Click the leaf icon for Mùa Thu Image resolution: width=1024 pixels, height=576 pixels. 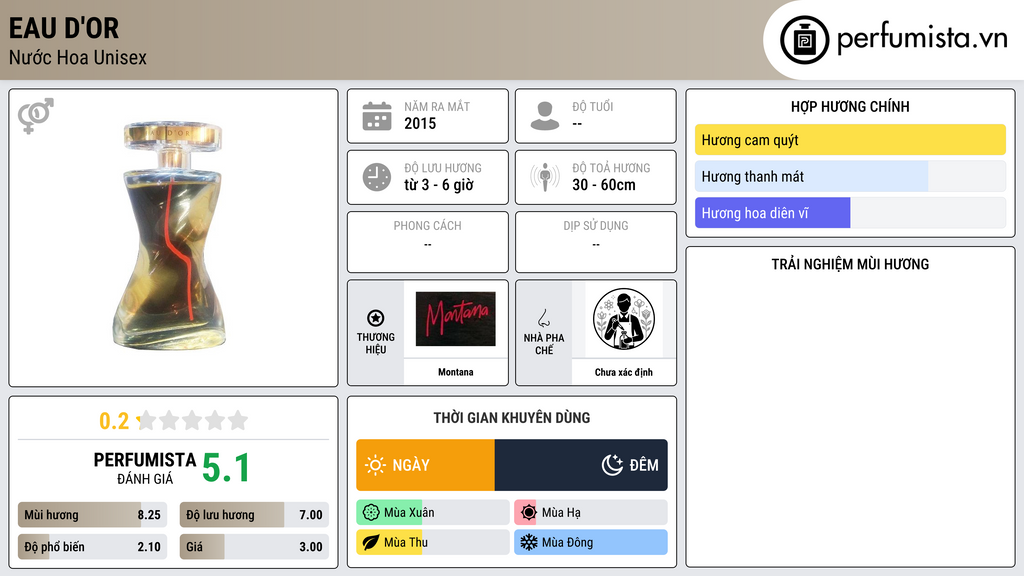coord(371,542)
